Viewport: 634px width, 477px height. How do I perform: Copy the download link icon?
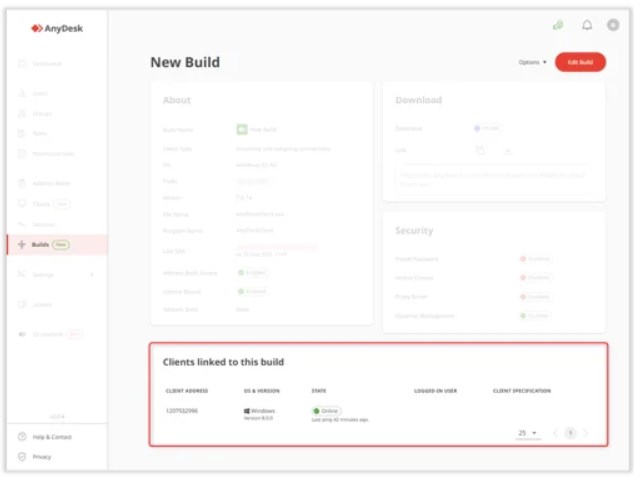coord(480,150)
